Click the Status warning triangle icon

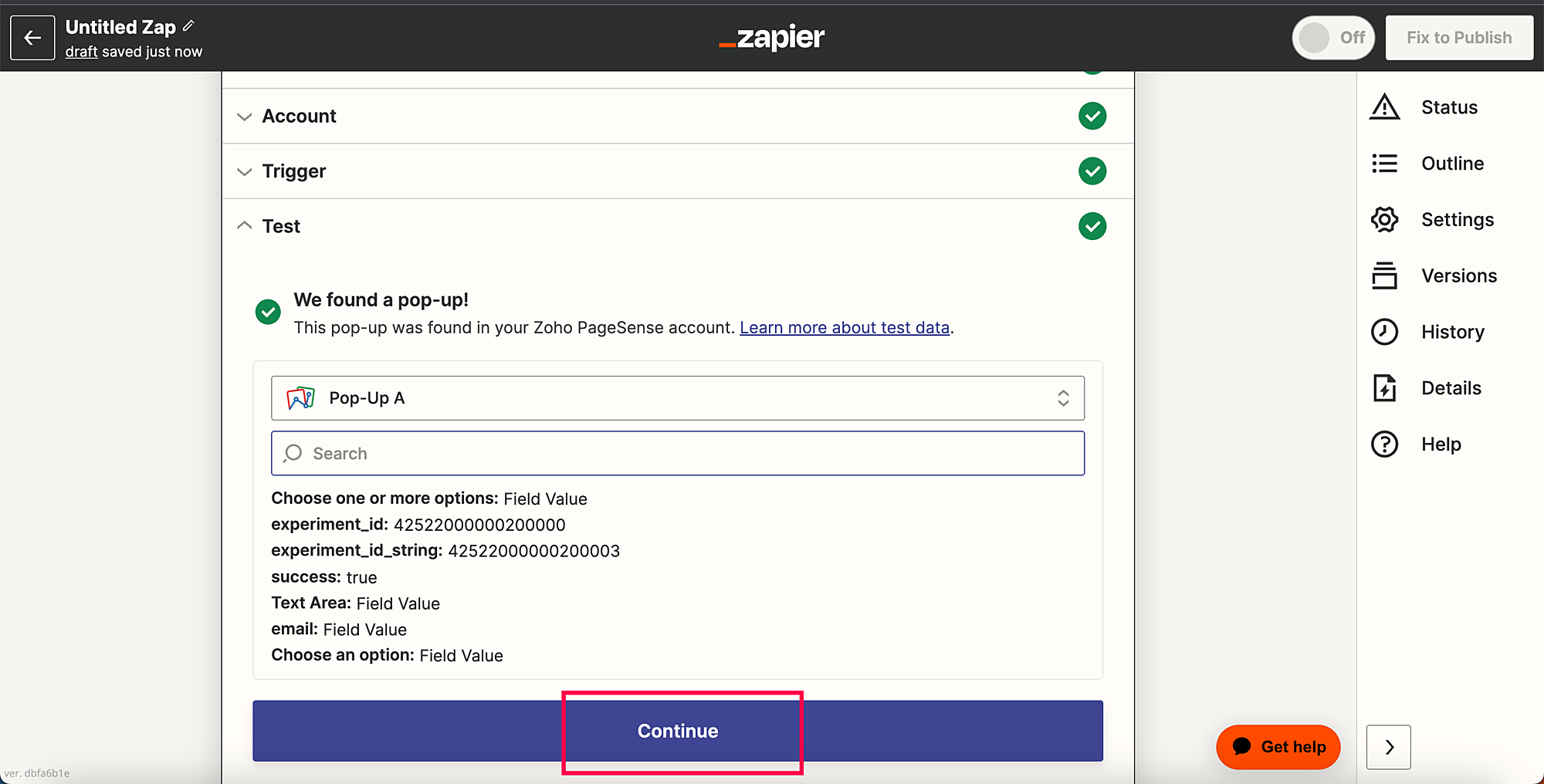pos(1384,107)
